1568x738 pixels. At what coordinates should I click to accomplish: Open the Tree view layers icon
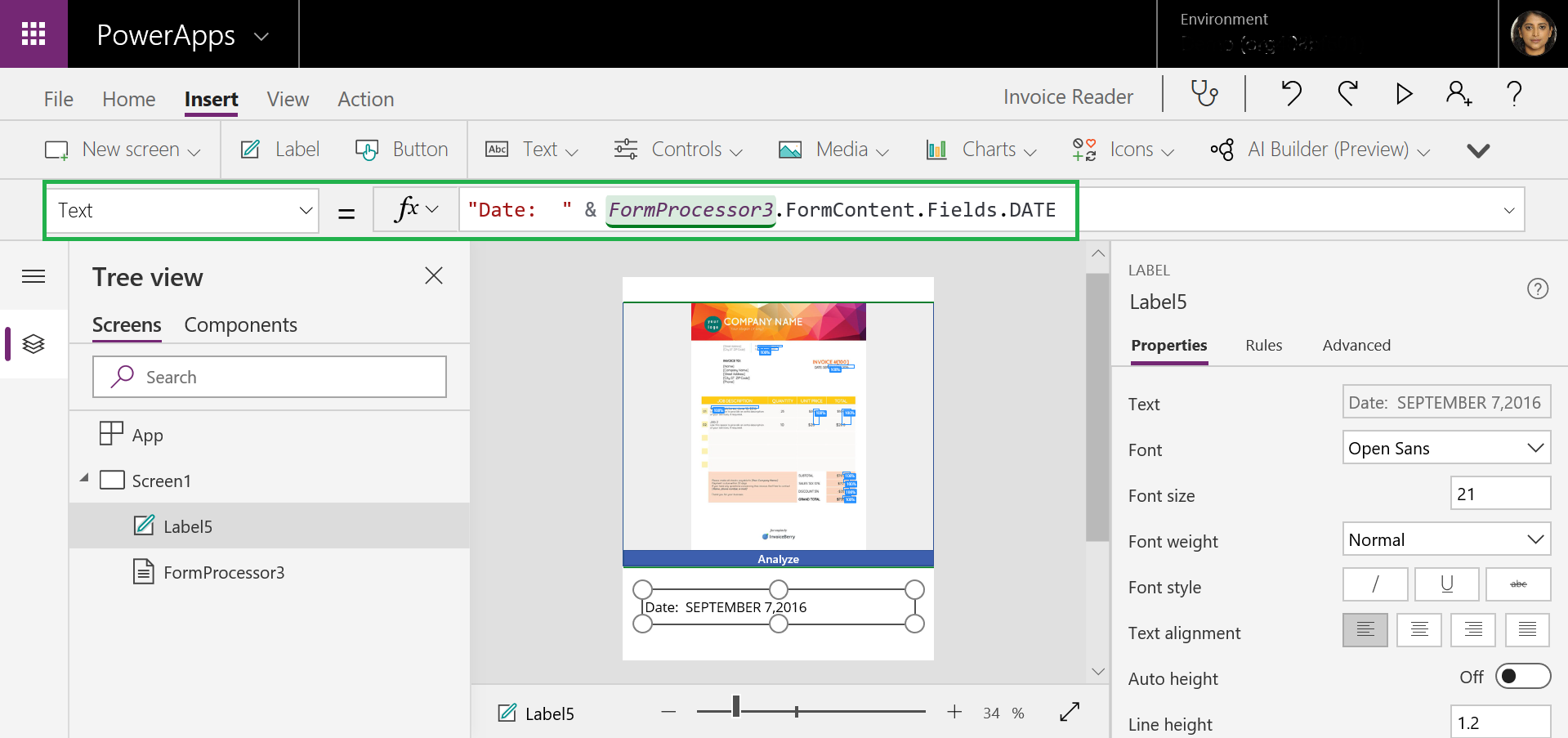pos(34,344)
